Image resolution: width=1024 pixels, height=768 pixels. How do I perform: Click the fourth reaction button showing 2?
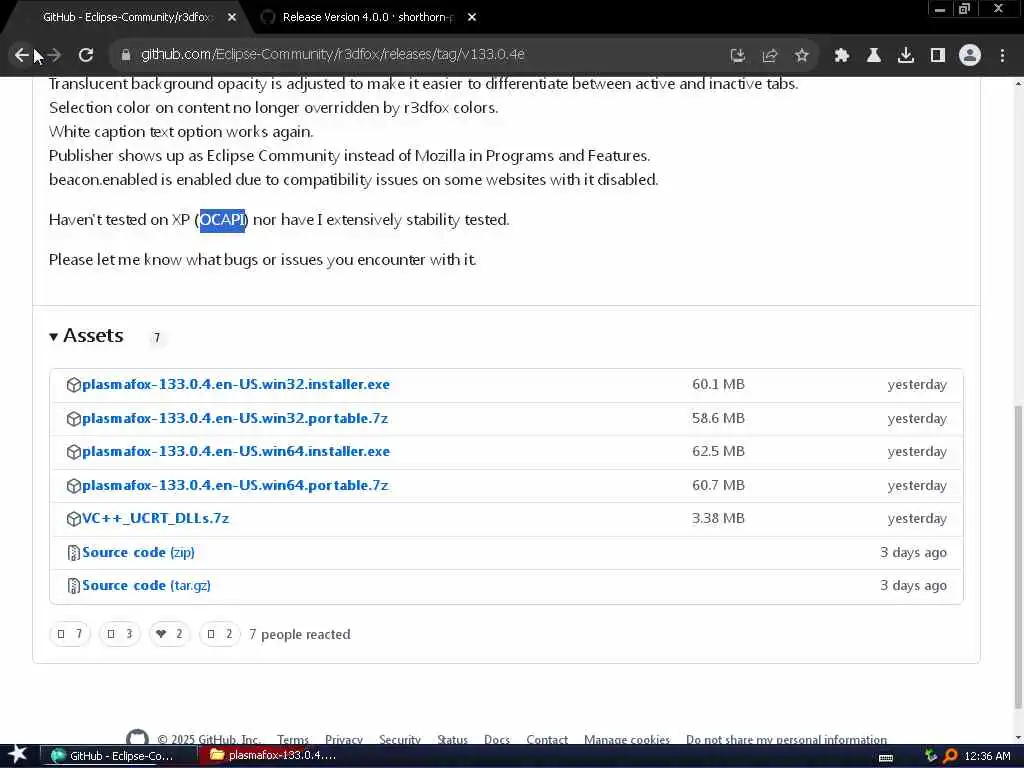click(x=219, y=634)
